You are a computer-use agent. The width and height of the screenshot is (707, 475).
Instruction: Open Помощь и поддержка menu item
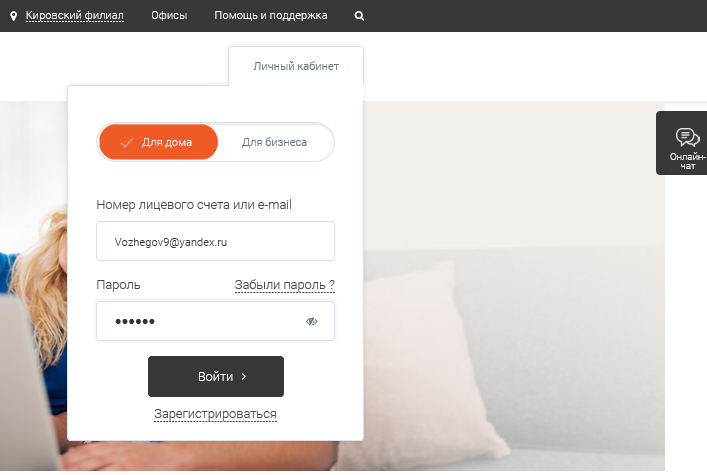[x=271, y=15]
